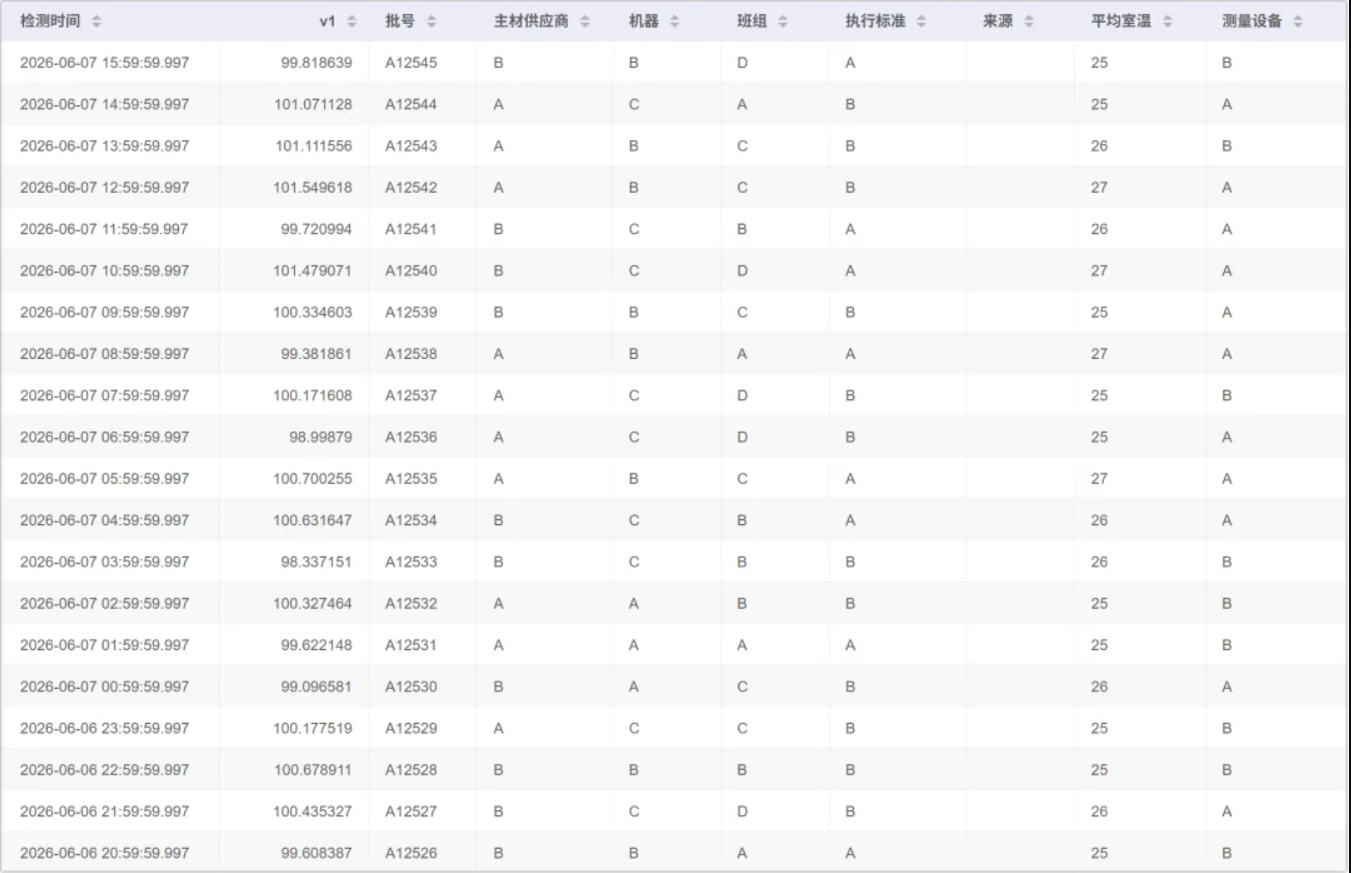The width and height of the screenshot is (1351, 873).
Task: Click v1 cell showing 99.096581
Action: point(316,687)
